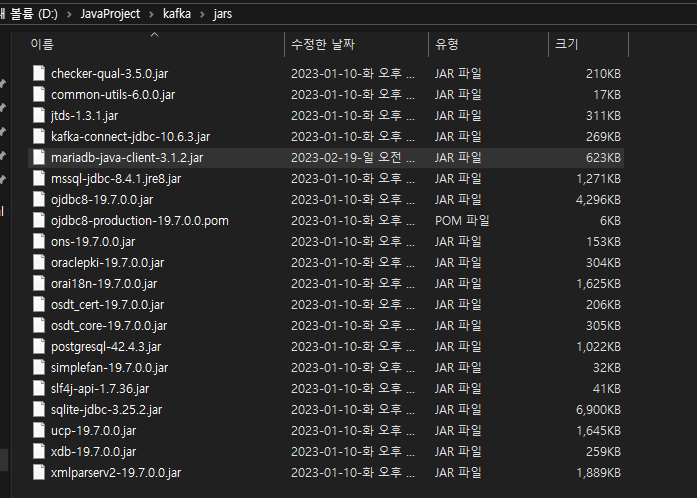697x498 pixels.
Task: Select file name checker-qual-3.5.0.jar
Action: tap(109, 73)
